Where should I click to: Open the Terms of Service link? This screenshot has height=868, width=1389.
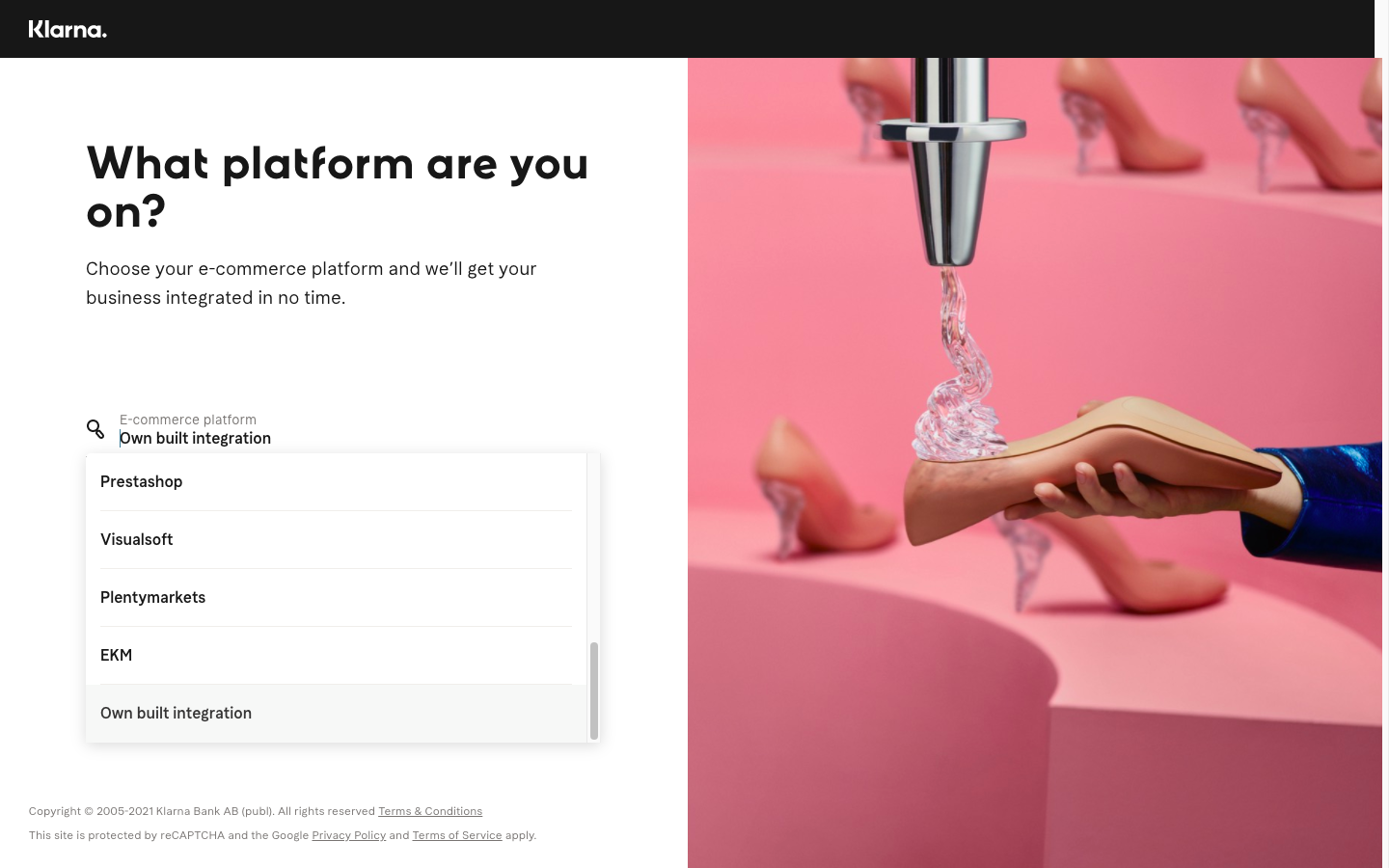point(457,835)
